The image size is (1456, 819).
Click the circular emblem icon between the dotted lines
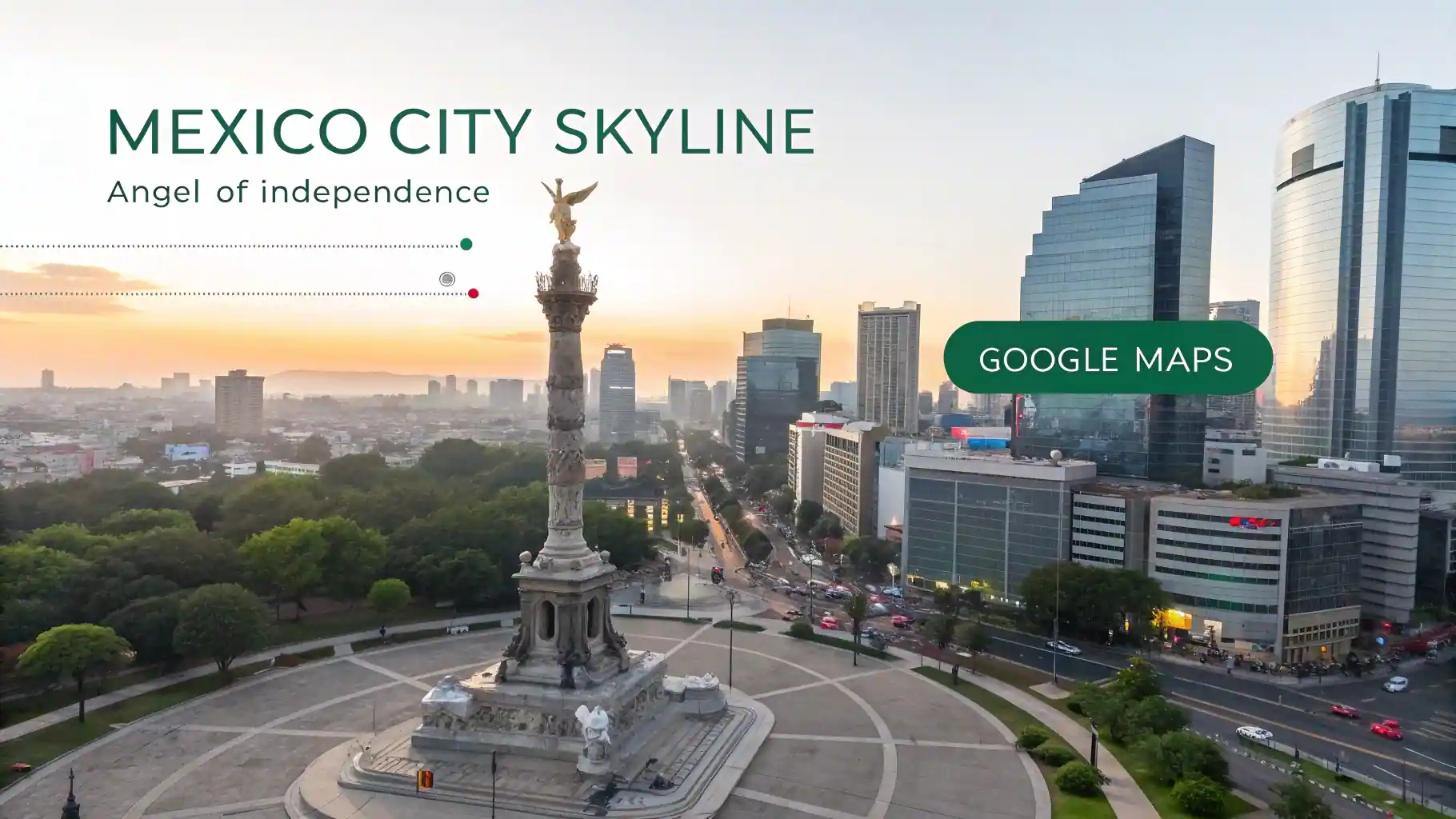click(448, 278)
